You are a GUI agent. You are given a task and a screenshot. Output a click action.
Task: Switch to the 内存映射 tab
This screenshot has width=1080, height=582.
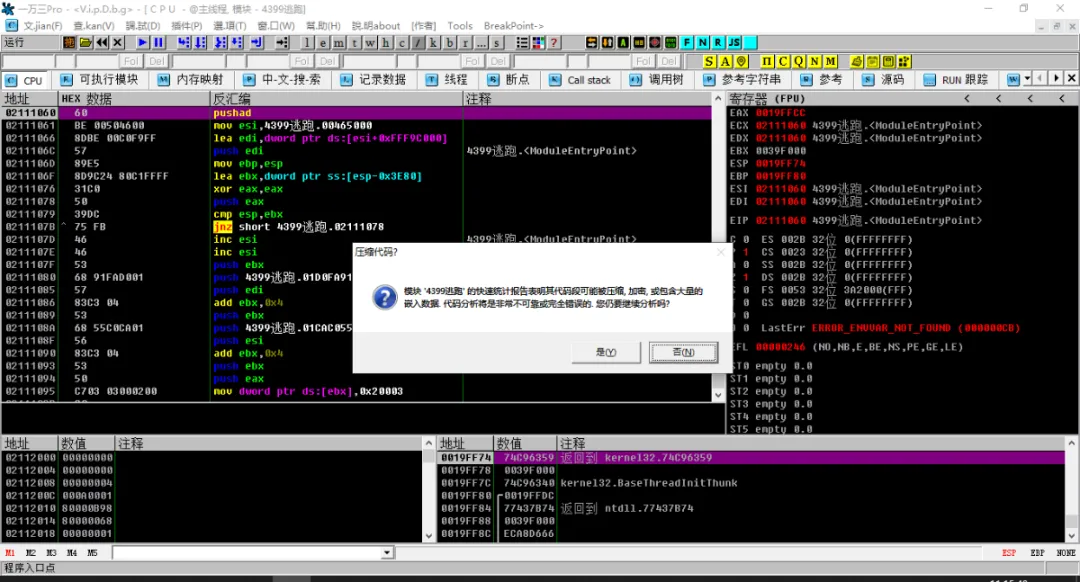(x=191, y=80)
